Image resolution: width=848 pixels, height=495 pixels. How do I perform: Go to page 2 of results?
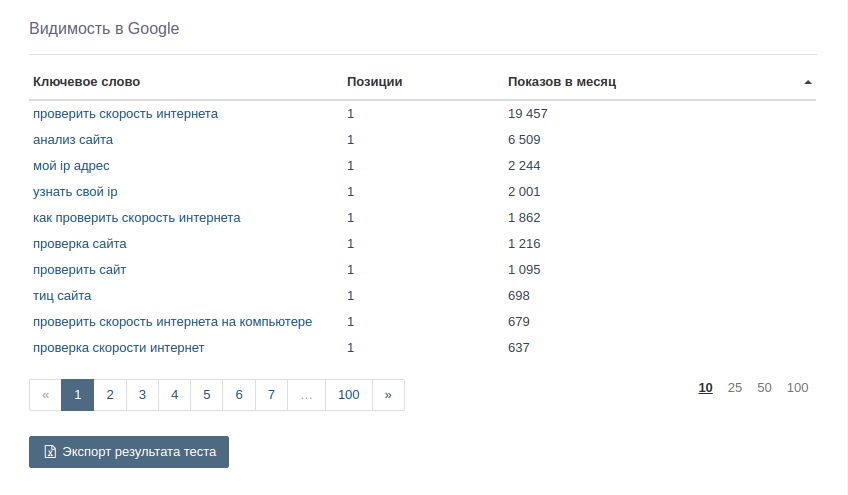click(110, 395)
